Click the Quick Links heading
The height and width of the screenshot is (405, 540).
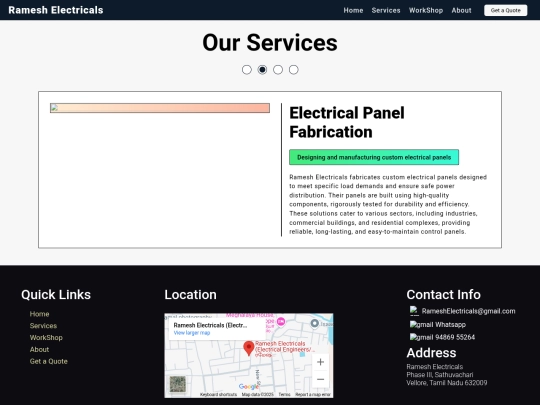pyautogui.click(x=56, y=295)
